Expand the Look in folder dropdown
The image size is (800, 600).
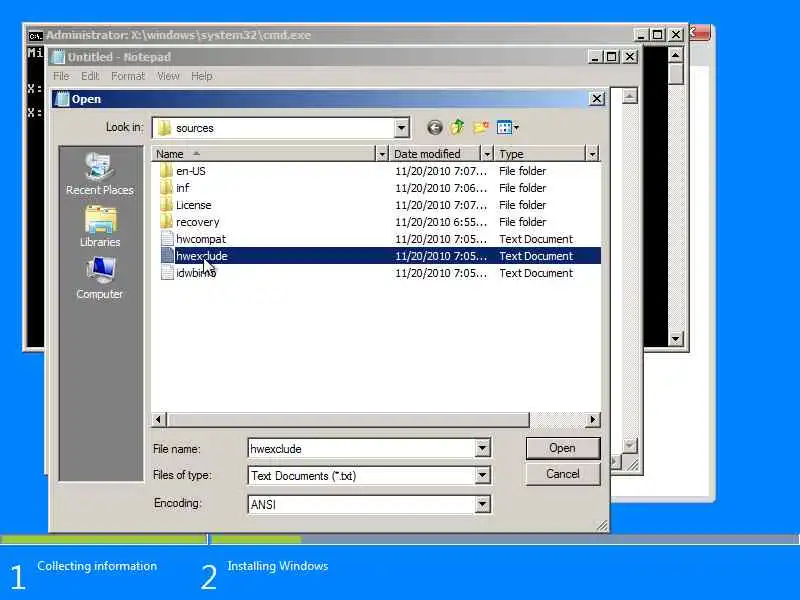tap(401, 128)
